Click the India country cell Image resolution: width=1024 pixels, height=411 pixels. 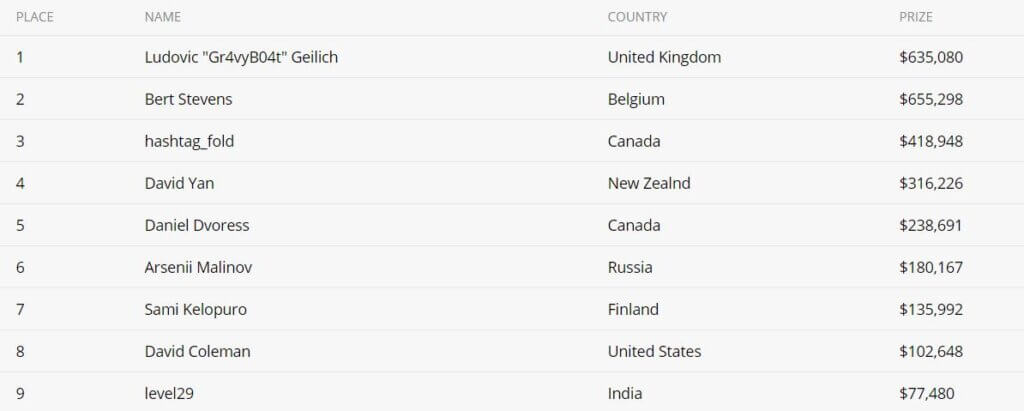tap(624, 393)
